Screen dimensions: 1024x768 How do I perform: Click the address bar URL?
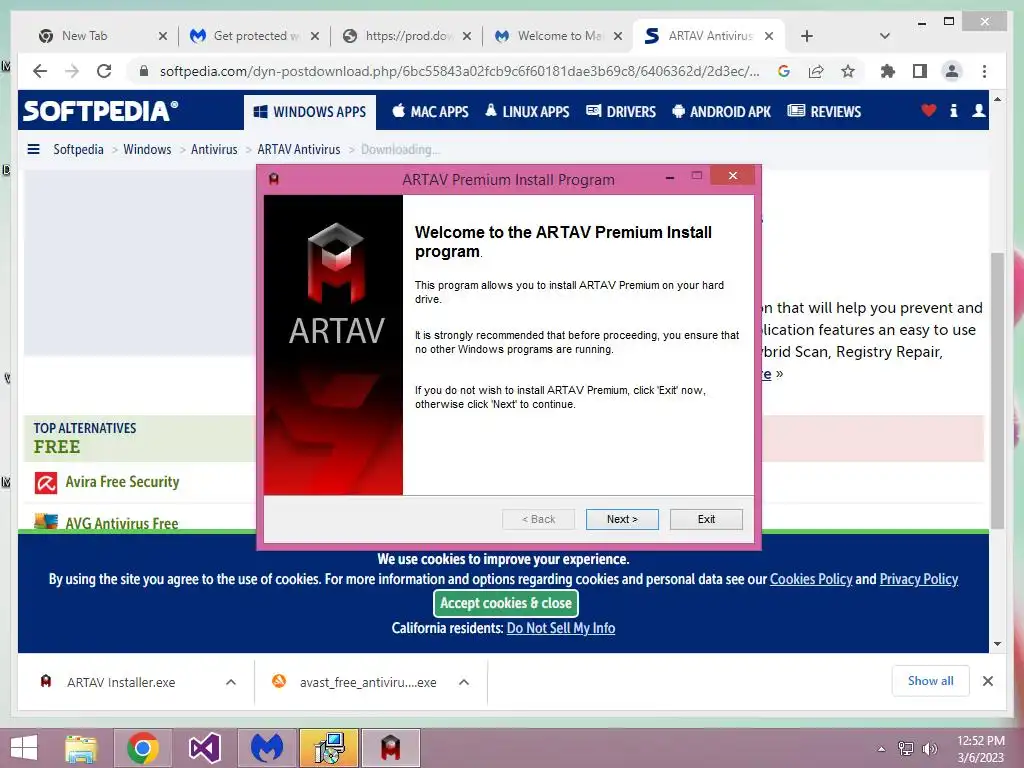459,71
